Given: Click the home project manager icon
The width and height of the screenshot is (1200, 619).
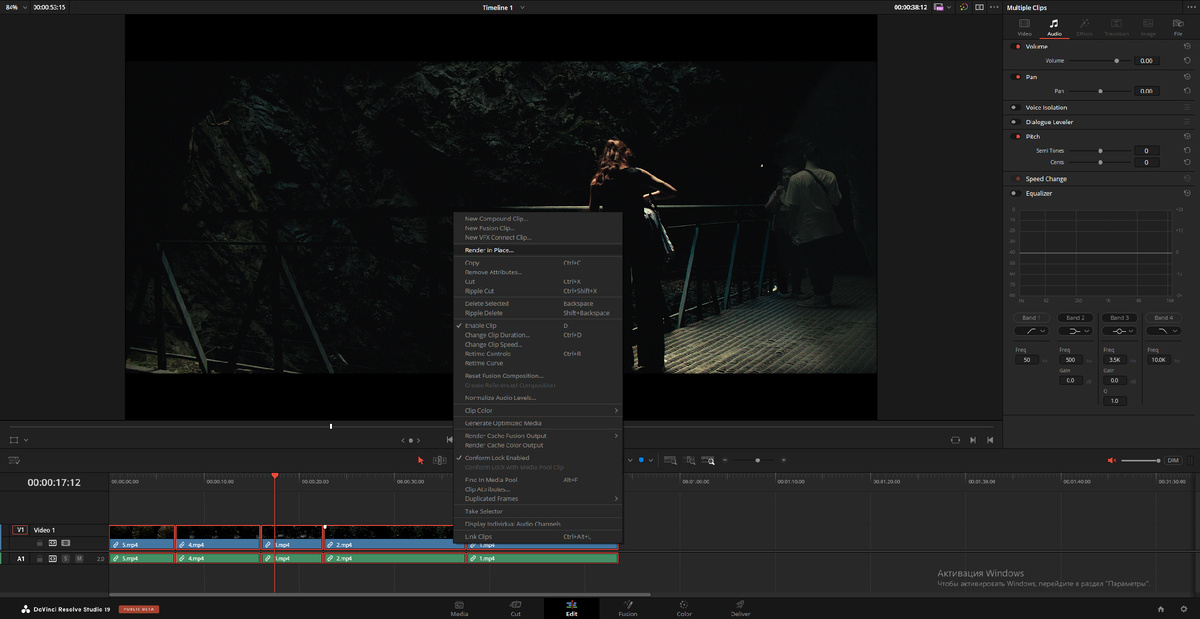Looking at the screenshot, I should click(1160, 608).
